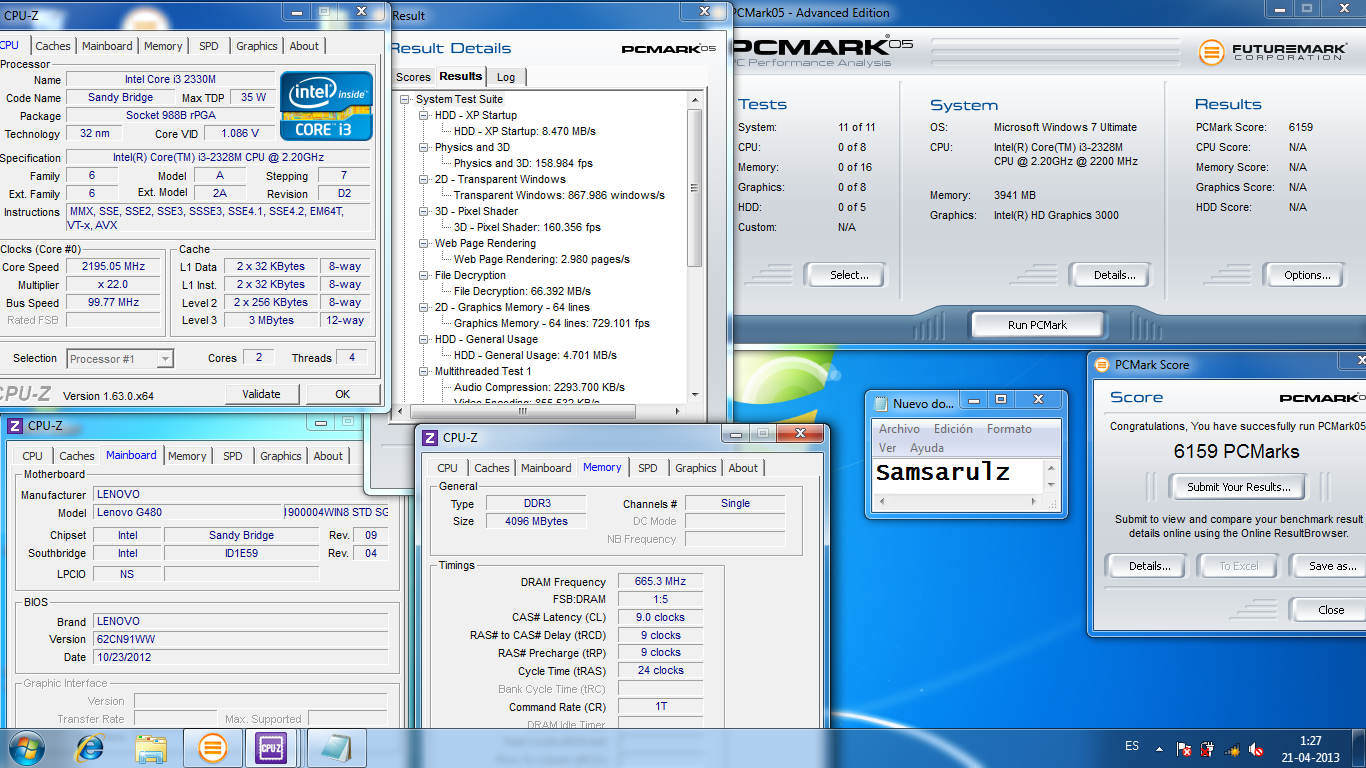
Task: Click Submit Your Results... button
Action: pos(1239,487)
